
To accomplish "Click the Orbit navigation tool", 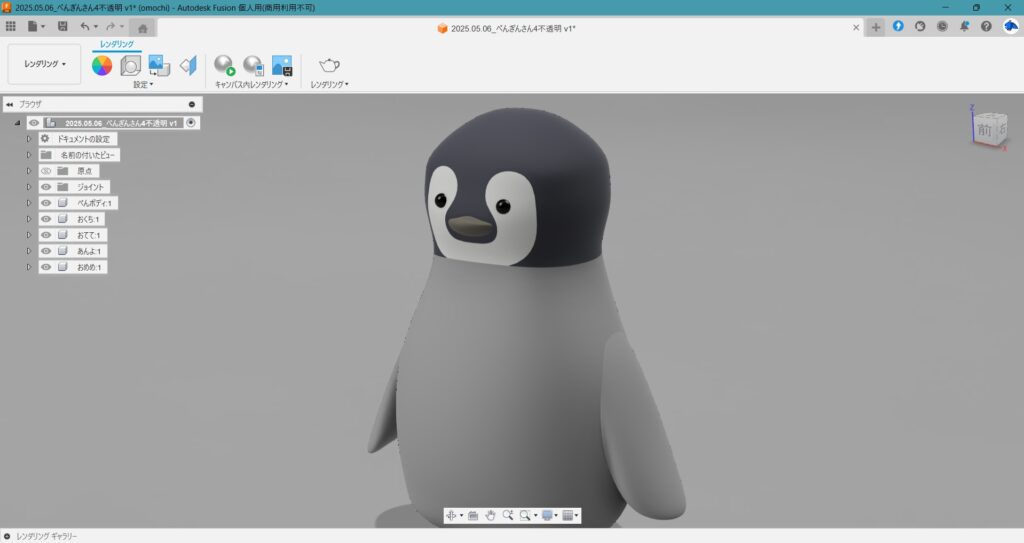I will 450,515.
